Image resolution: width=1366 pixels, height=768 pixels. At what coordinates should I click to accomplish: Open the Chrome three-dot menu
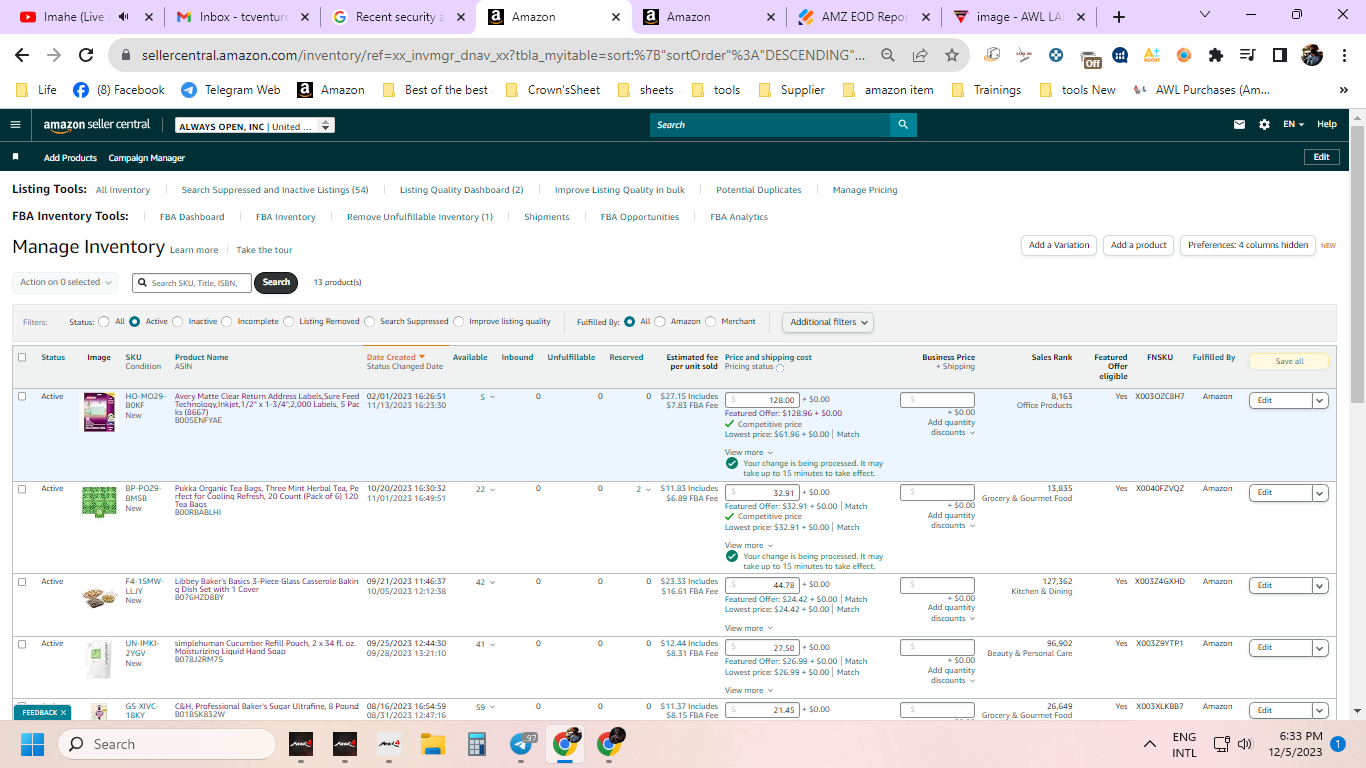(1343, 55)
